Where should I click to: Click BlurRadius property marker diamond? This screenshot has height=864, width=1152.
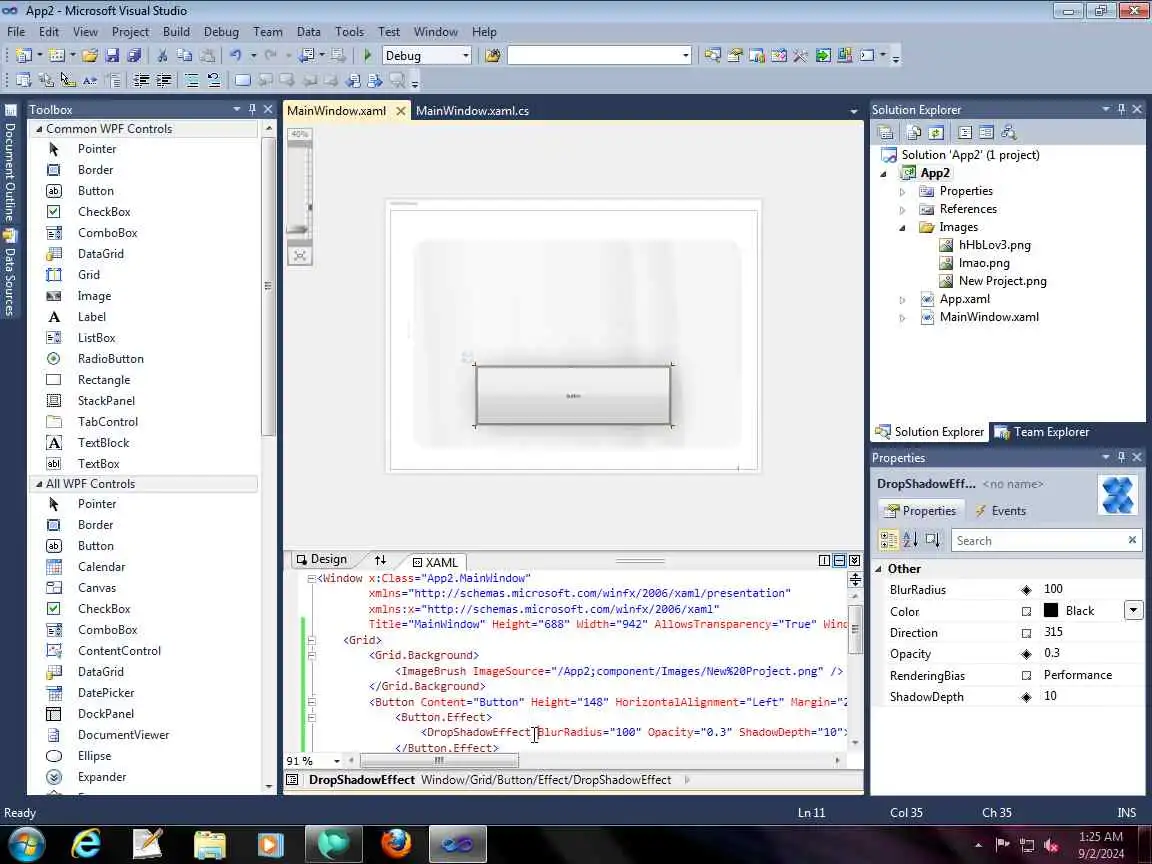(x=1026, y=590)
